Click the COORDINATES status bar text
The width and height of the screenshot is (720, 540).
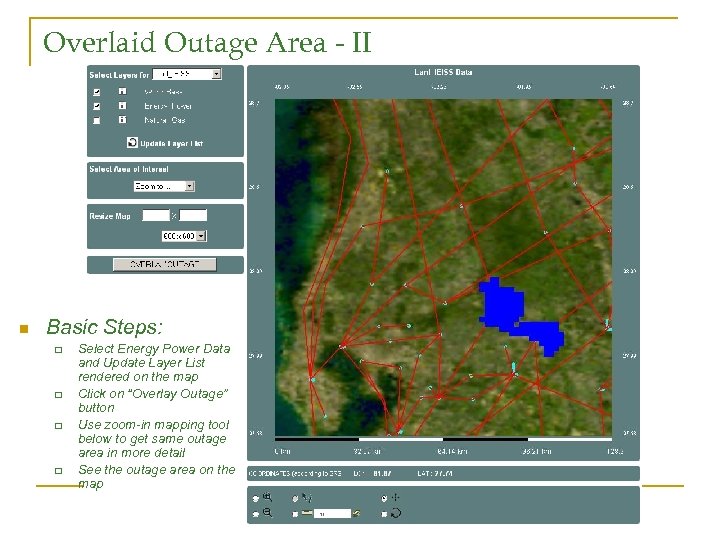tap(294, 473)
